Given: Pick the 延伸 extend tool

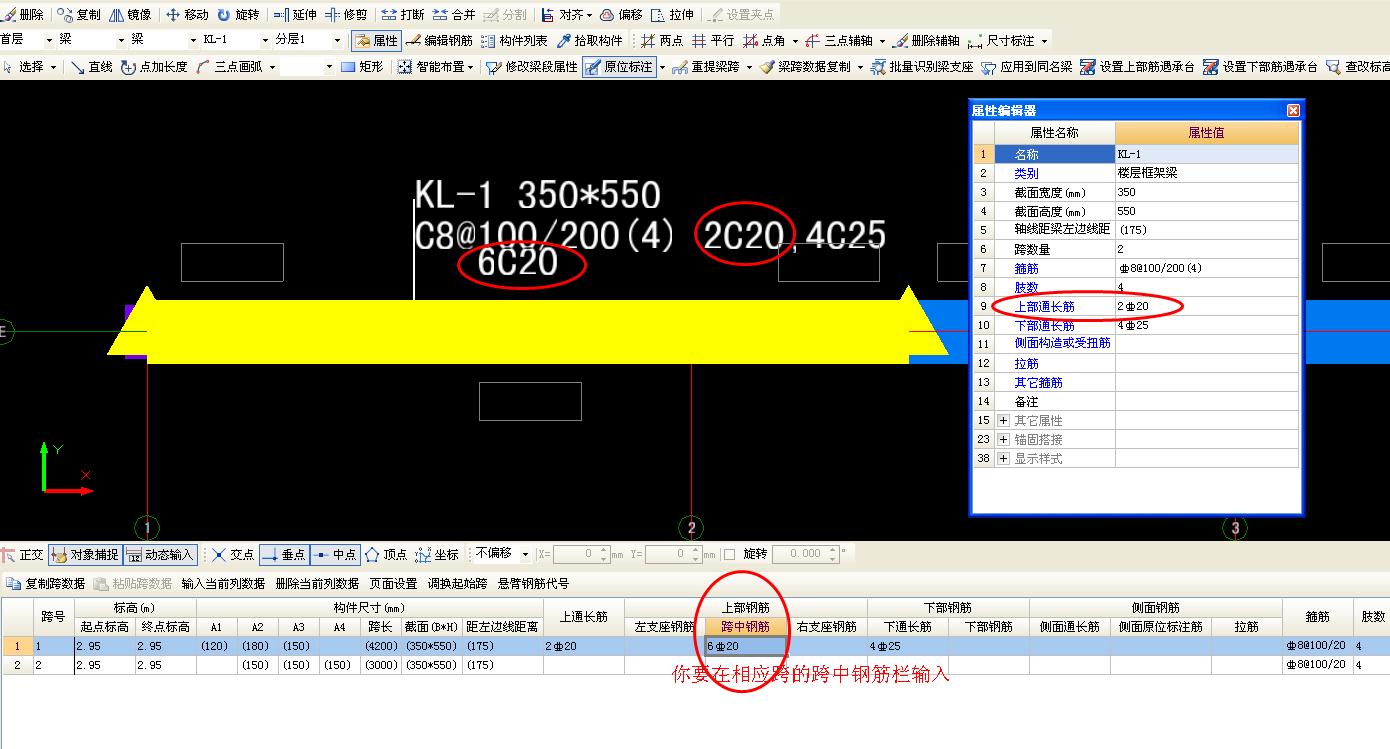Looking at the screenshot, I should [295, 15].
